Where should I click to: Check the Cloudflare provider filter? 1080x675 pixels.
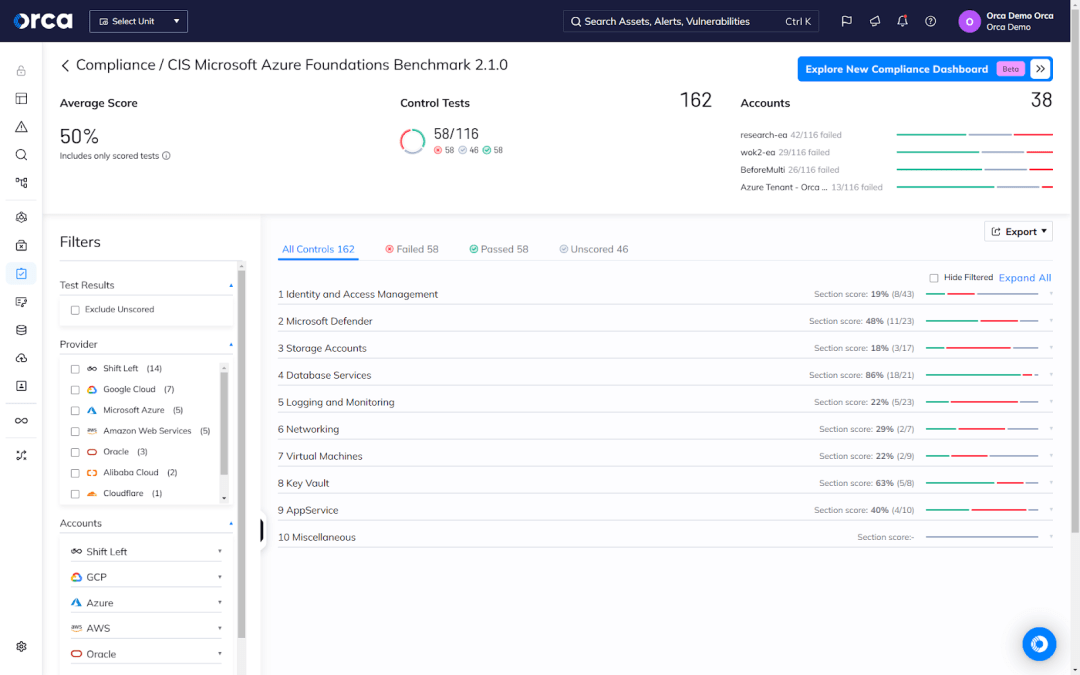(75, 494)
